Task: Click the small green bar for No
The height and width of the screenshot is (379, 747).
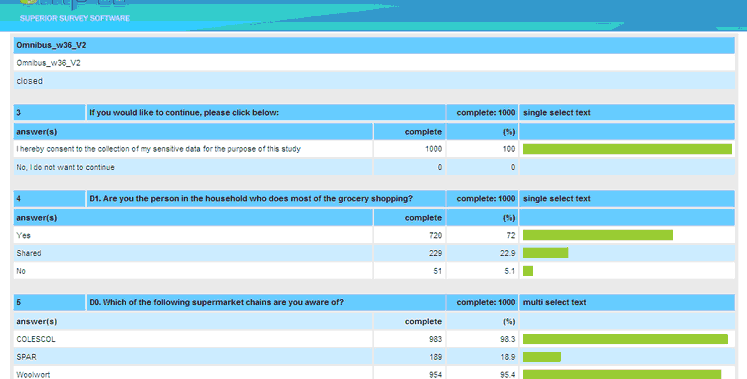Action: 528,271
